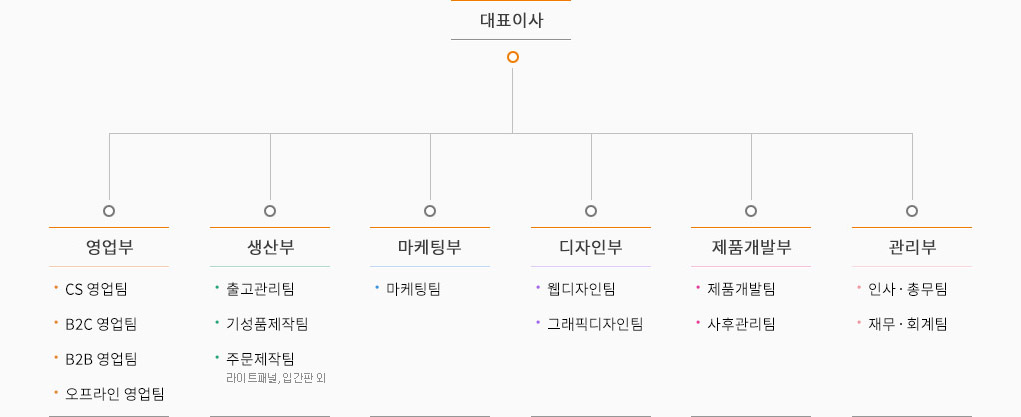The height and width of the screenshot is (417, 1021).
Task: Click the circle node above 관리부
Action: coord(912,211)
